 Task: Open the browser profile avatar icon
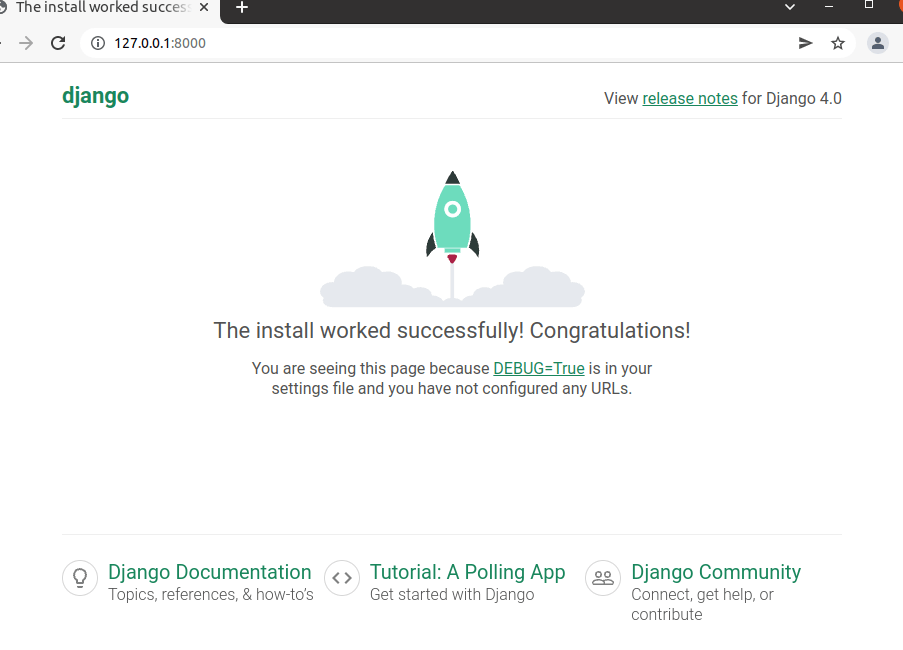tap(877, 43)
